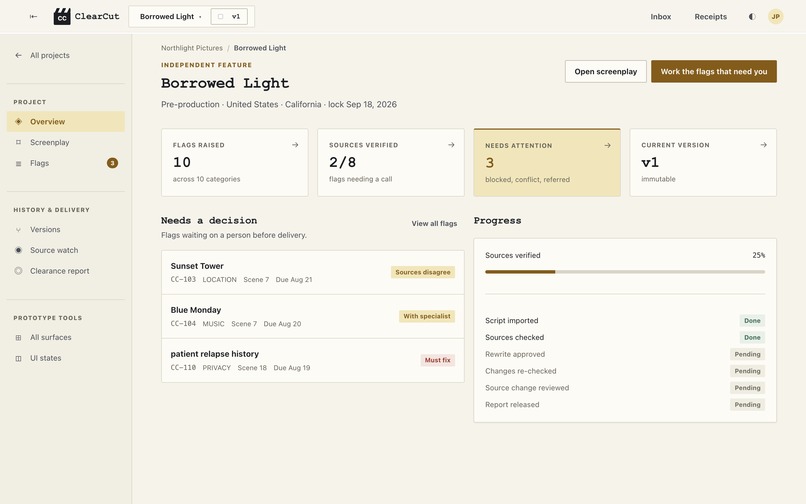Click the arrow on Needs Attention card
806x504 pixels.
tap(608, 146)
